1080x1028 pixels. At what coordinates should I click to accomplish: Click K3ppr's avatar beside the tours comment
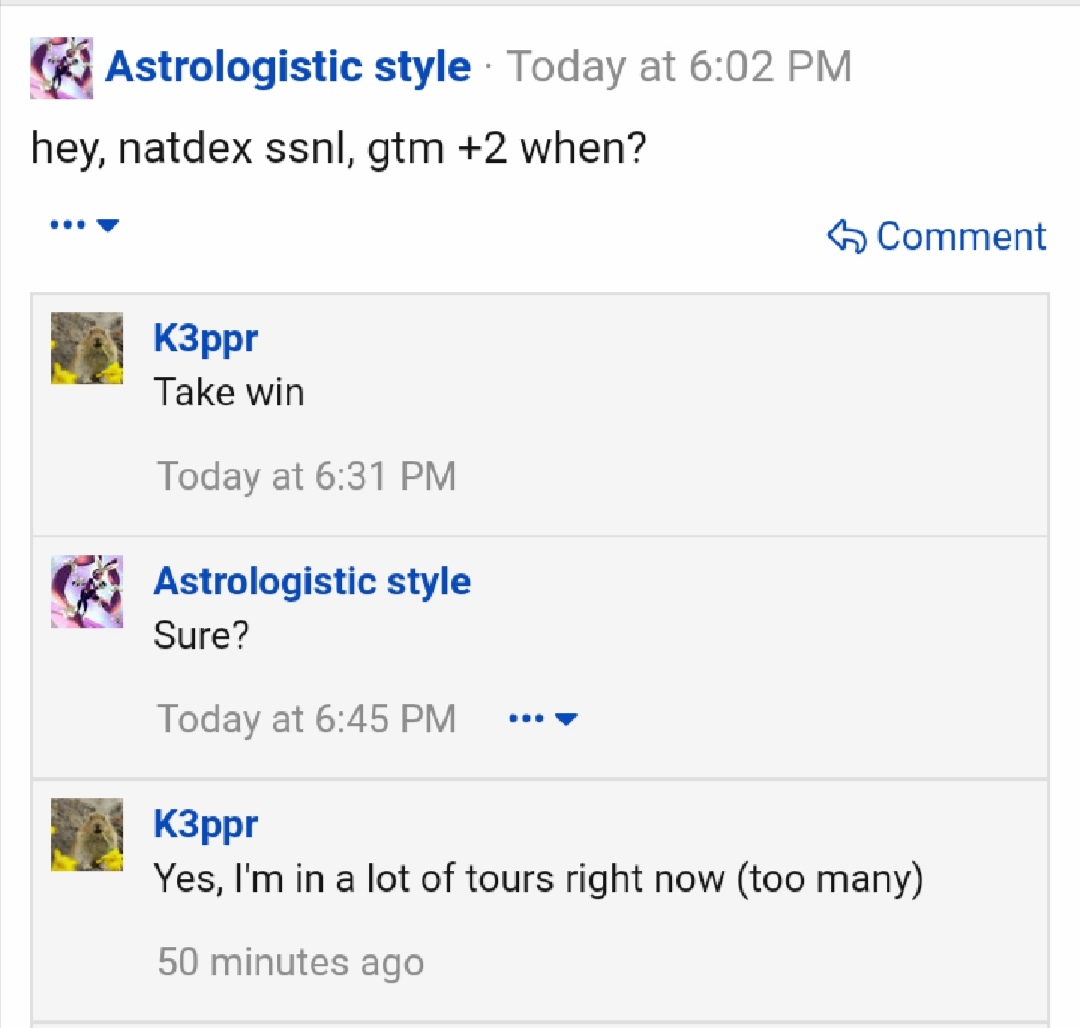pyautogui.click(x=87, y=835)
